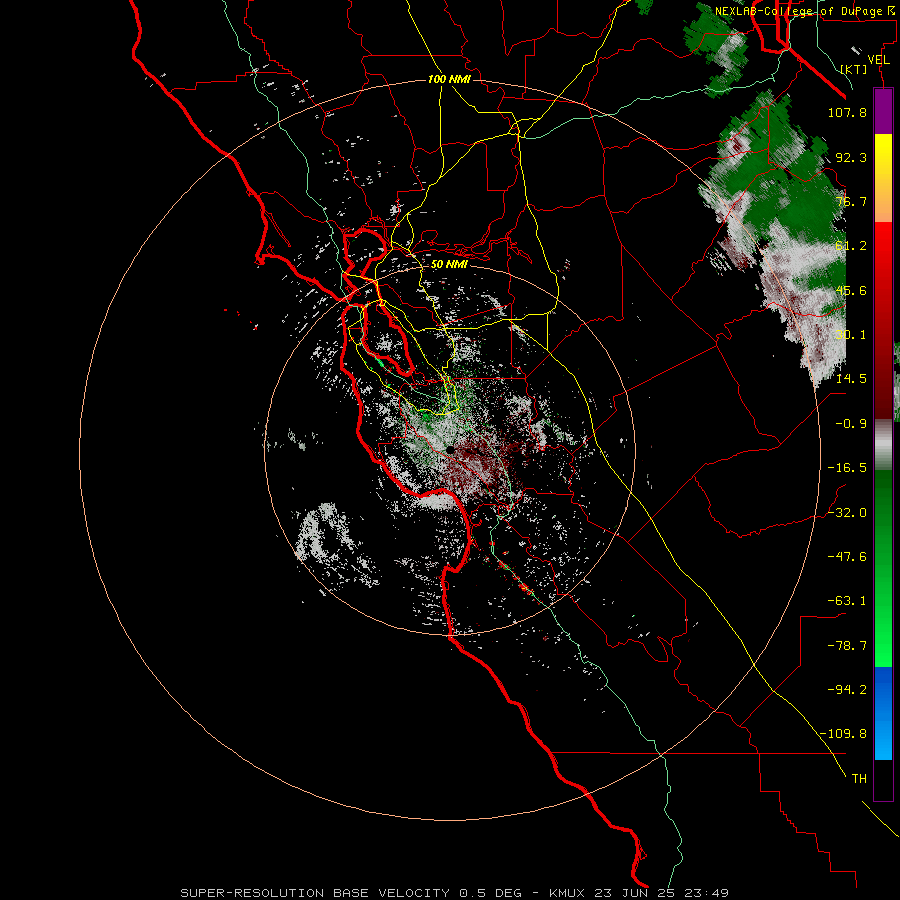Click the TH threshold label
900x900 pixels.
[859, 779]
